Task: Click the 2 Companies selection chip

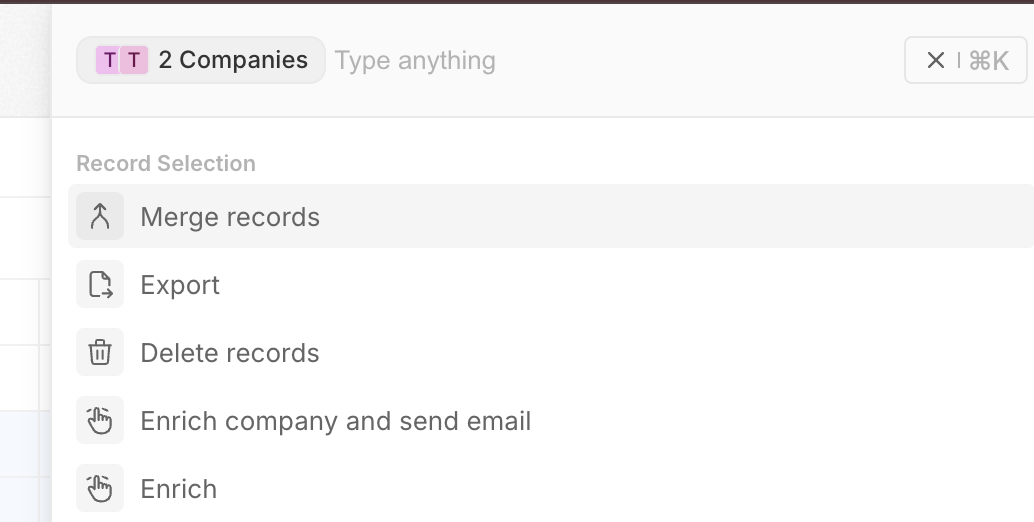Action: pyautogui.click(x=200, y=61)
